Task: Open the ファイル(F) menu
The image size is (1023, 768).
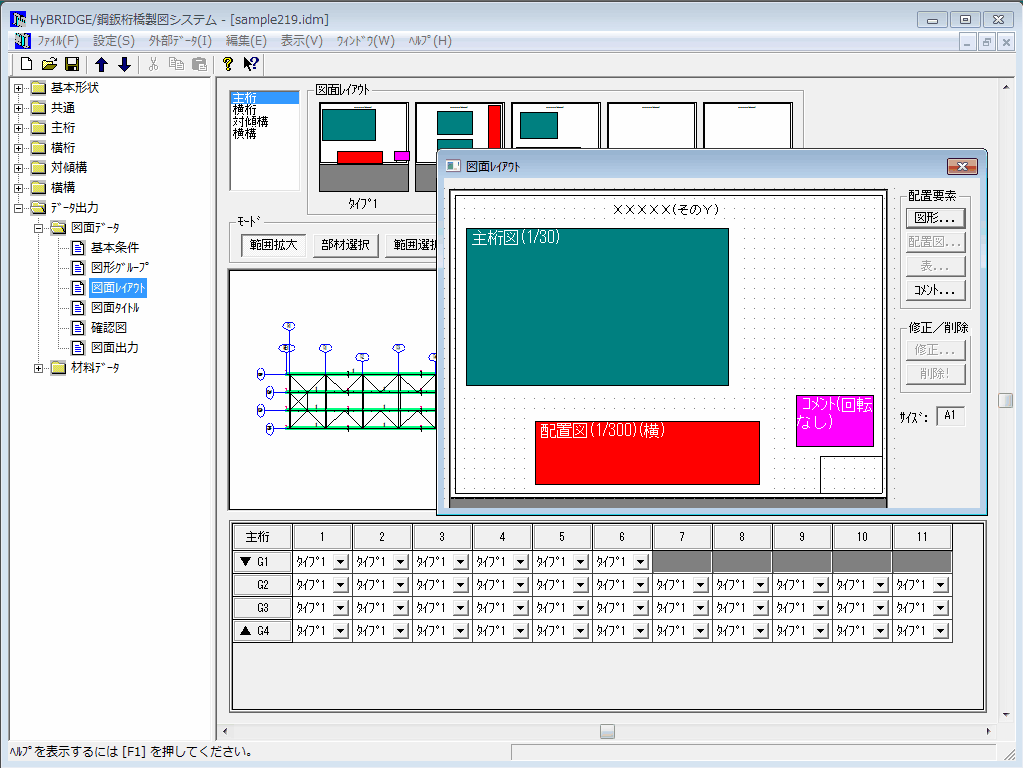Action: [x=58, y=41]
